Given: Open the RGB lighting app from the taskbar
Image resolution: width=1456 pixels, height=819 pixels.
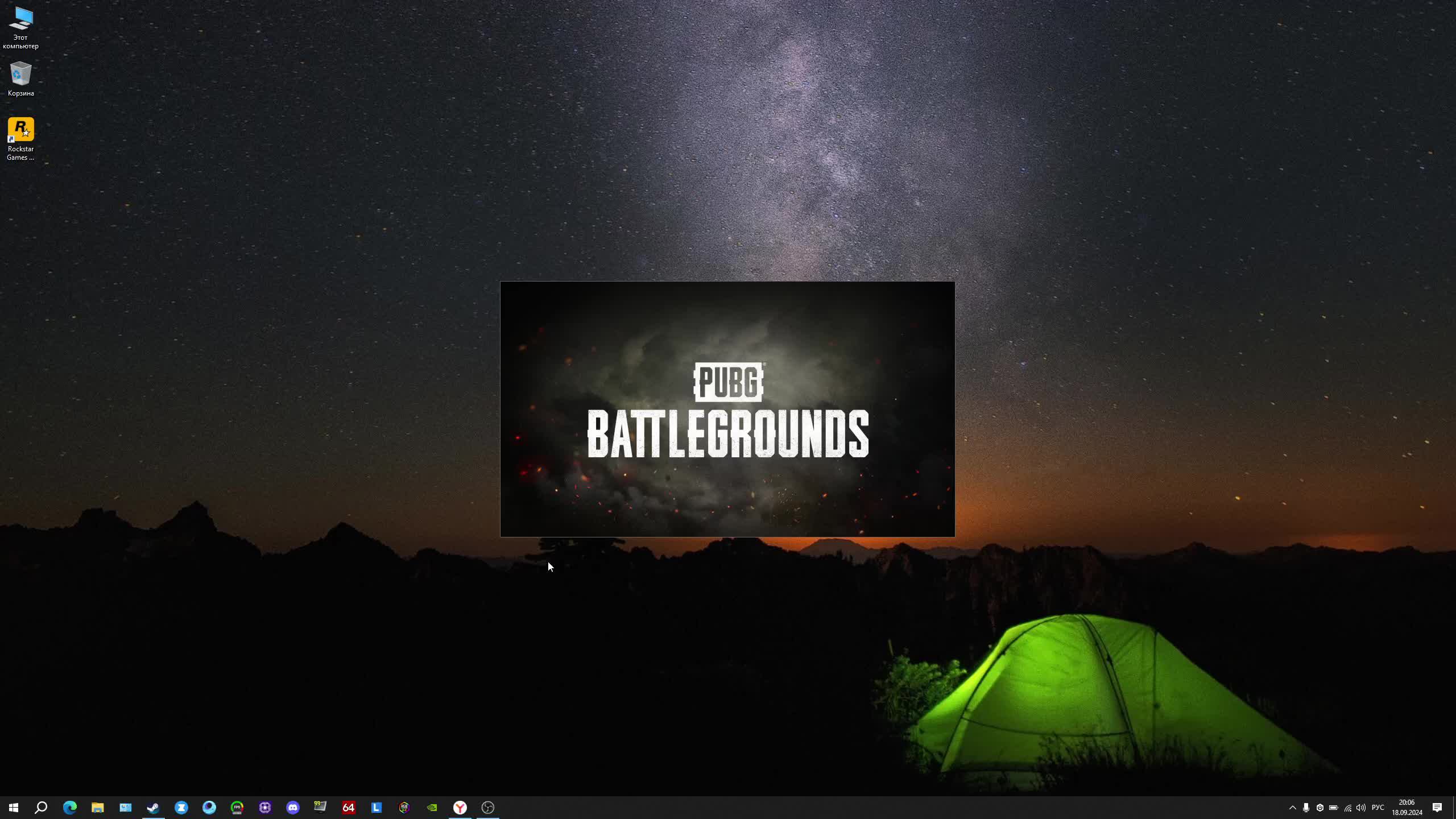Looking at the screenshot, I should pos(404,807).
